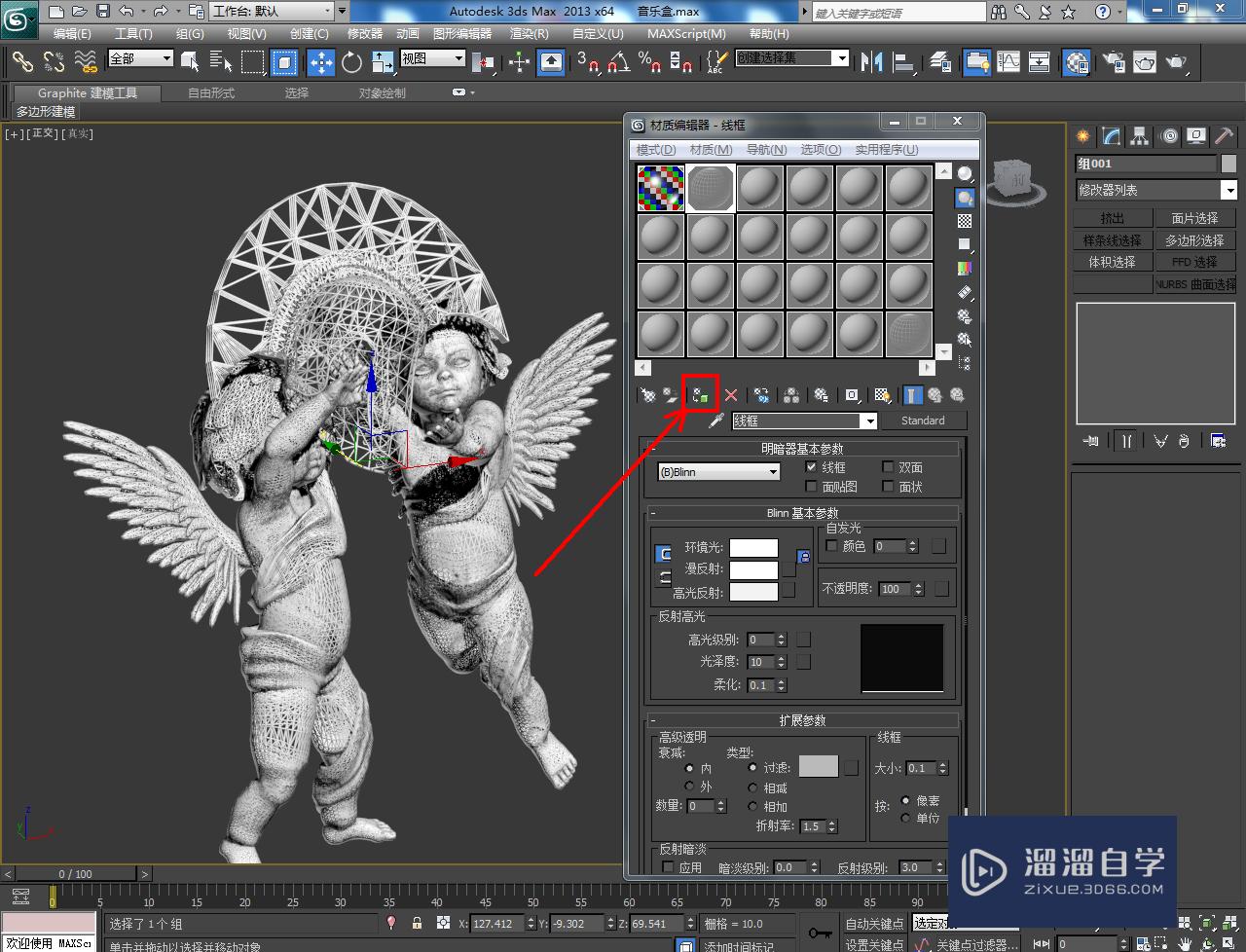1246x952 pixels.
Task: Click the Select and Move tool
Action: [x=321, y=62]
